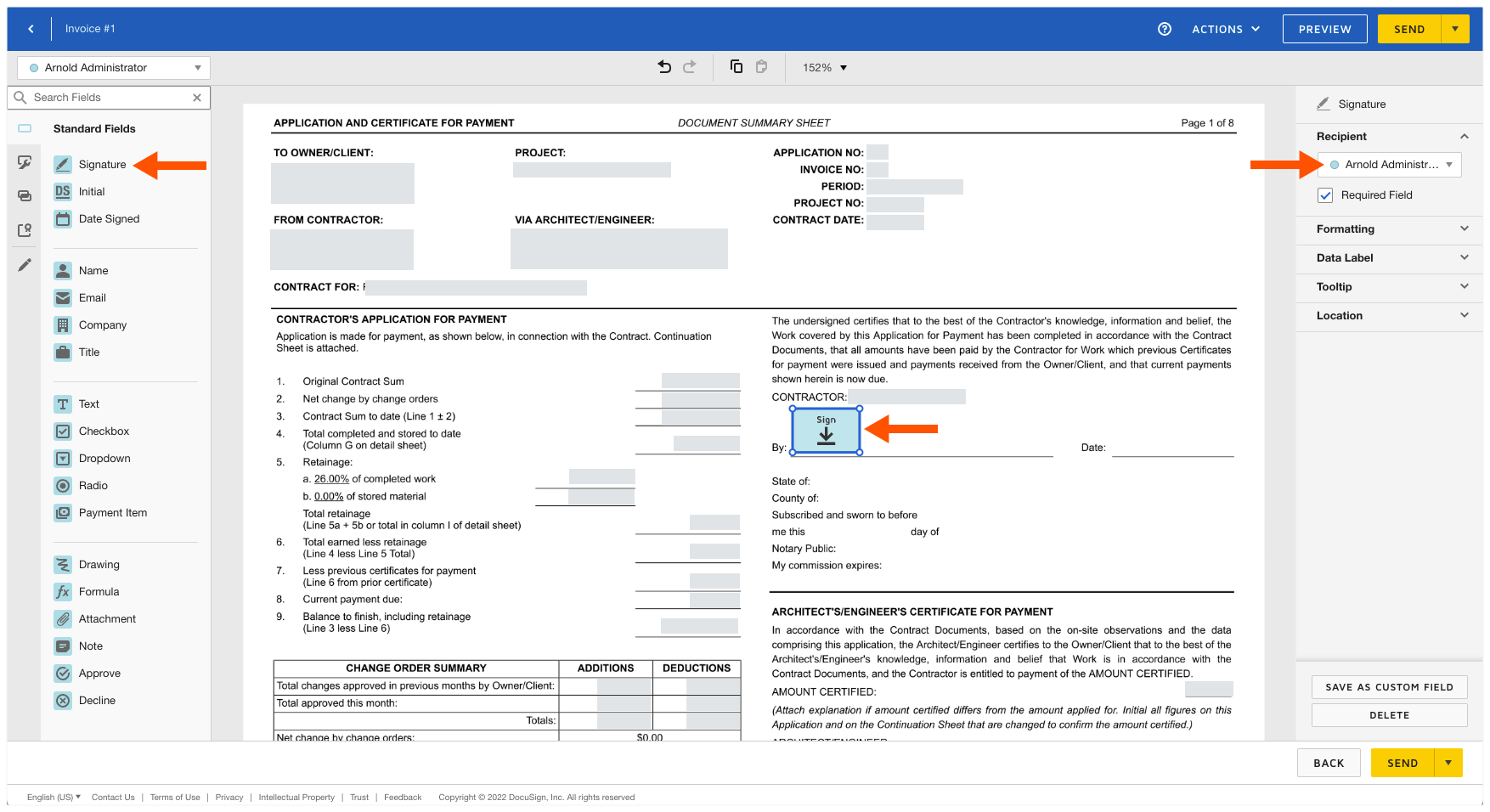This screenshot has width=1490, height=812.
Task: Select the Payment Item field
Action: pos(100,513)
